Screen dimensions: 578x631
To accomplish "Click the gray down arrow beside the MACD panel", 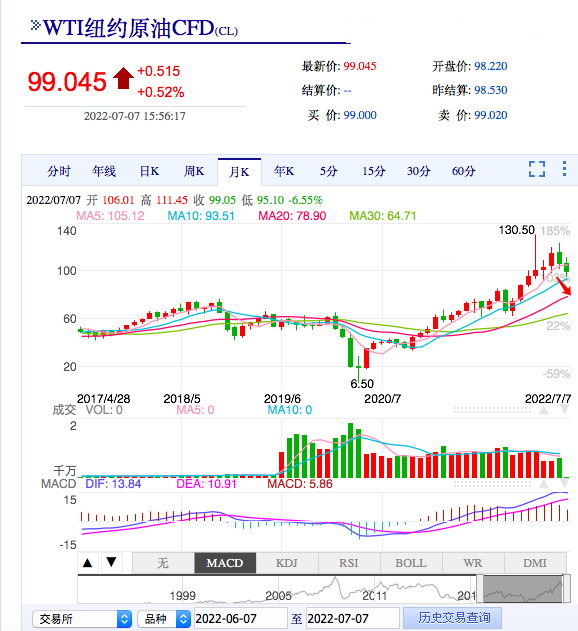I will 564,484.
